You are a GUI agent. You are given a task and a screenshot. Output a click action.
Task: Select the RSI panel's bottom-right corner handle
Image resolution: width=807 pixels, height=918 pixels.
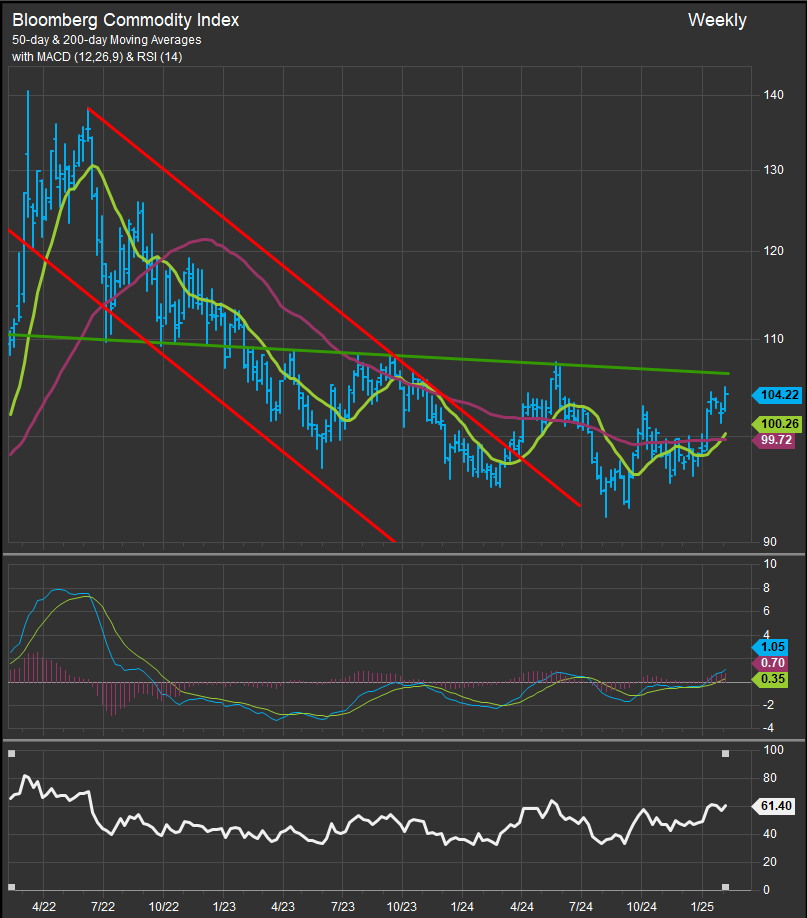click(726, 886)
